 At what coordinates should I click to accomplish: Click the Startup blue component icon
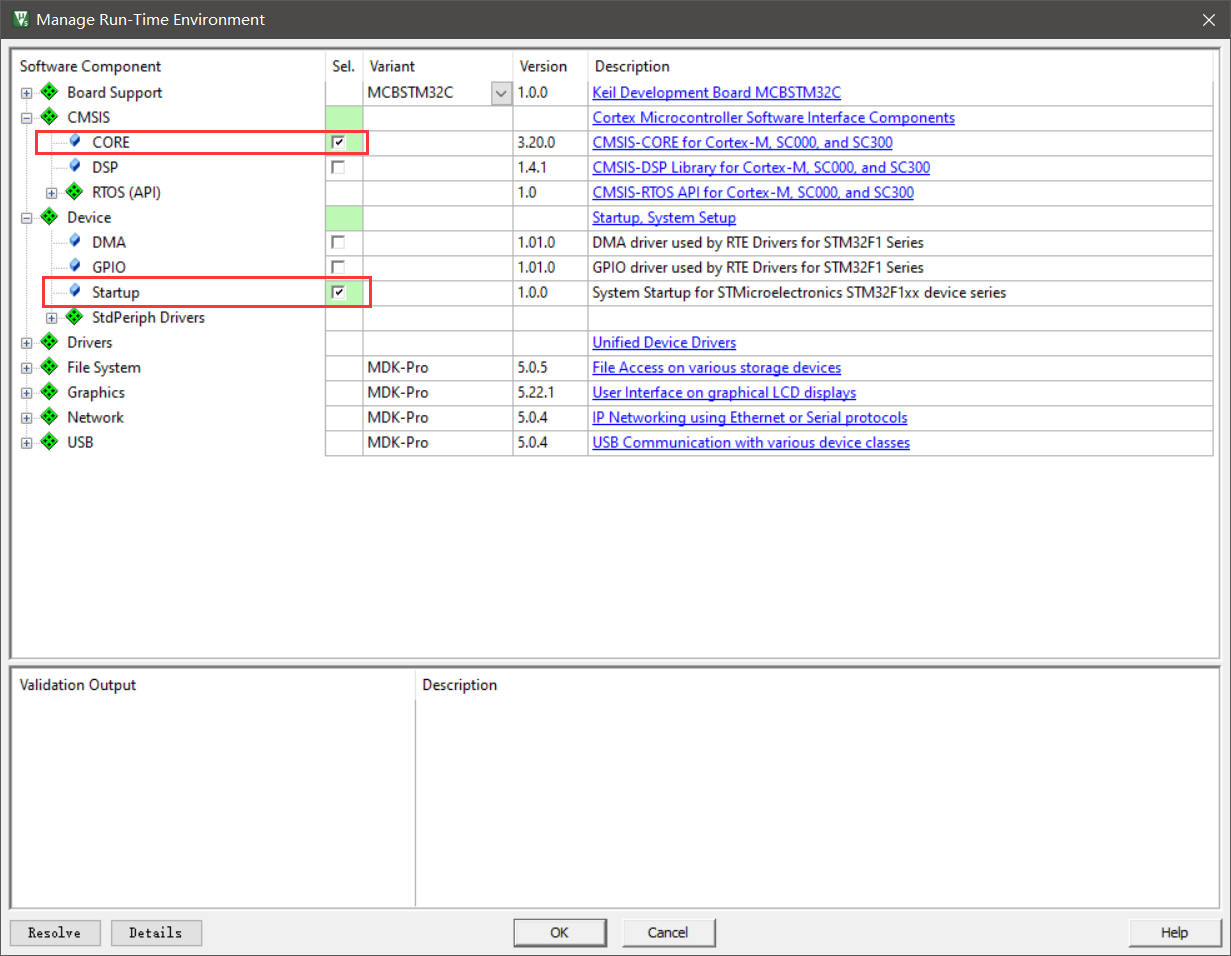tap(75, 291)
